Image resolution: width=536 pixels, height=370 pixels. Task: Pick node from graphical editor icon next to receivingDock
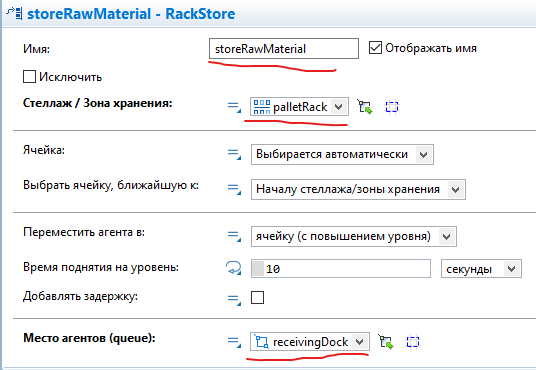[386, 342]
